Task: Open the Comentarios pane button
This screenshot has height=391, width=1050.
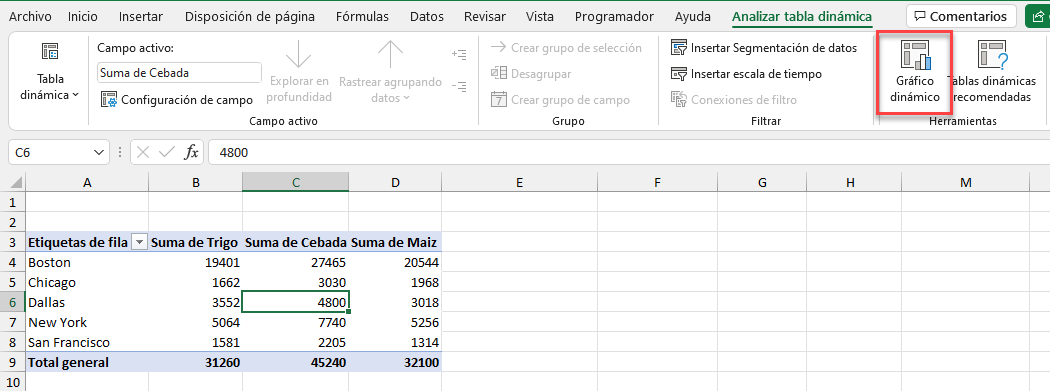Action: pyautogui.click(x=961, y=16)
